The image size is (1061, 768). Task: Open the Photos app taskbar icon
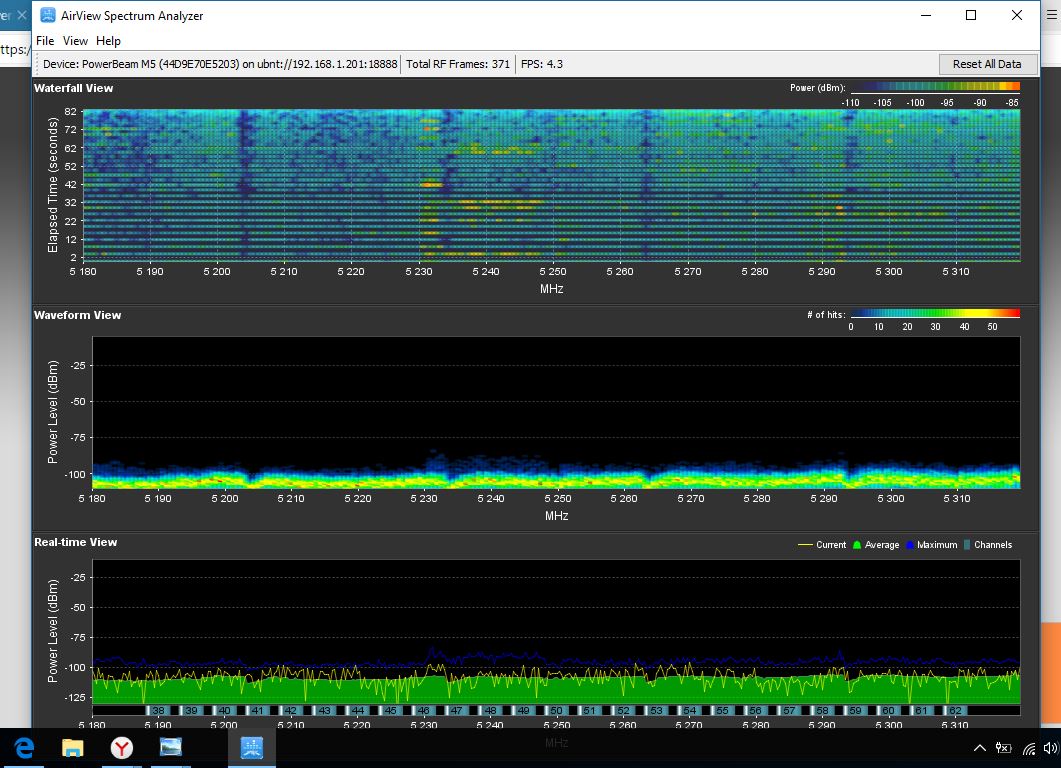tap(170, 747)
